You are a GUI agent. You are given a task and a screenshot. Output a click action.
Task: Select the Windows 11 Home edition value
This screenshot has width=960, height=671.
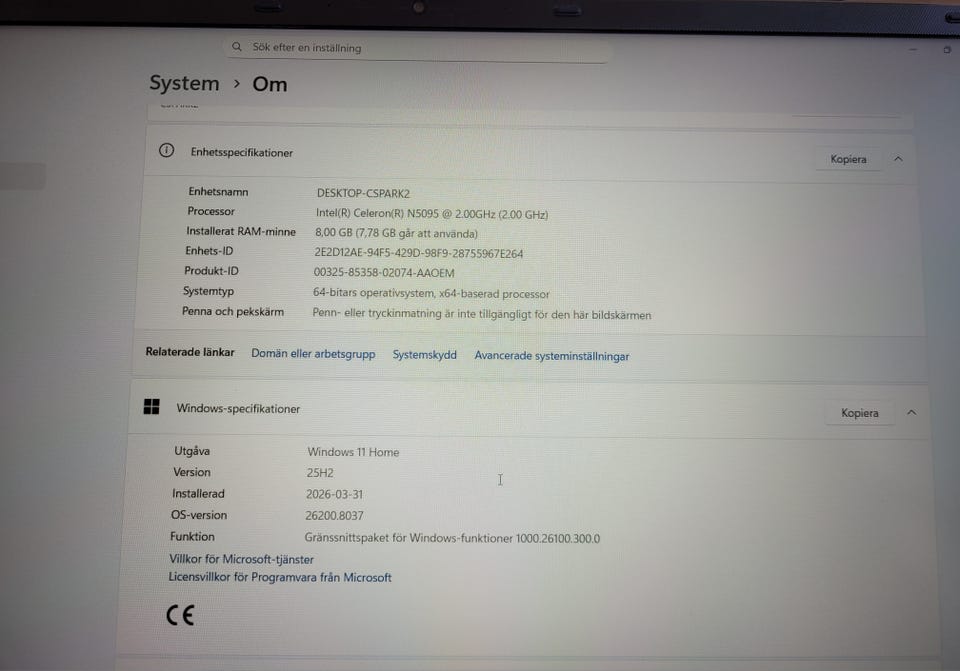353,452
